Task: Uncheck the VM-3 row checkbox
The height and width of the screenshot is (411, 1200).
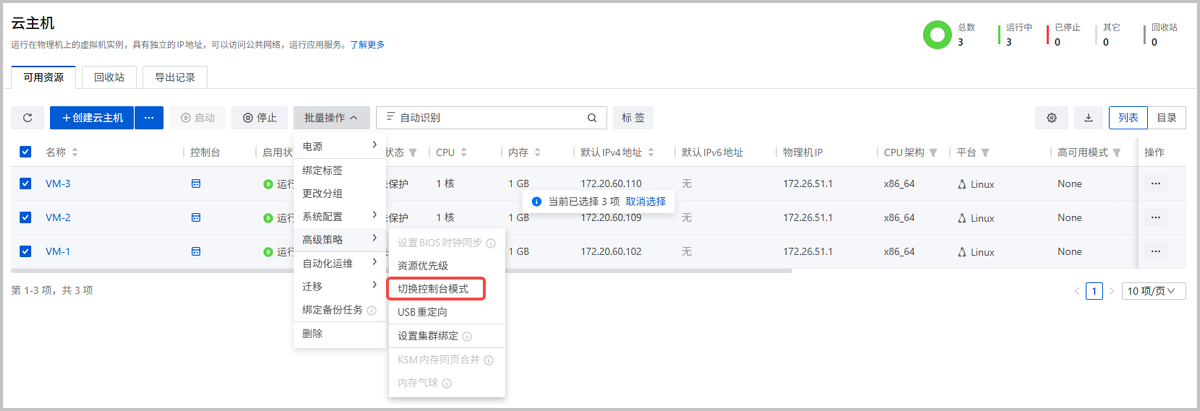Action: pos(26,184)
